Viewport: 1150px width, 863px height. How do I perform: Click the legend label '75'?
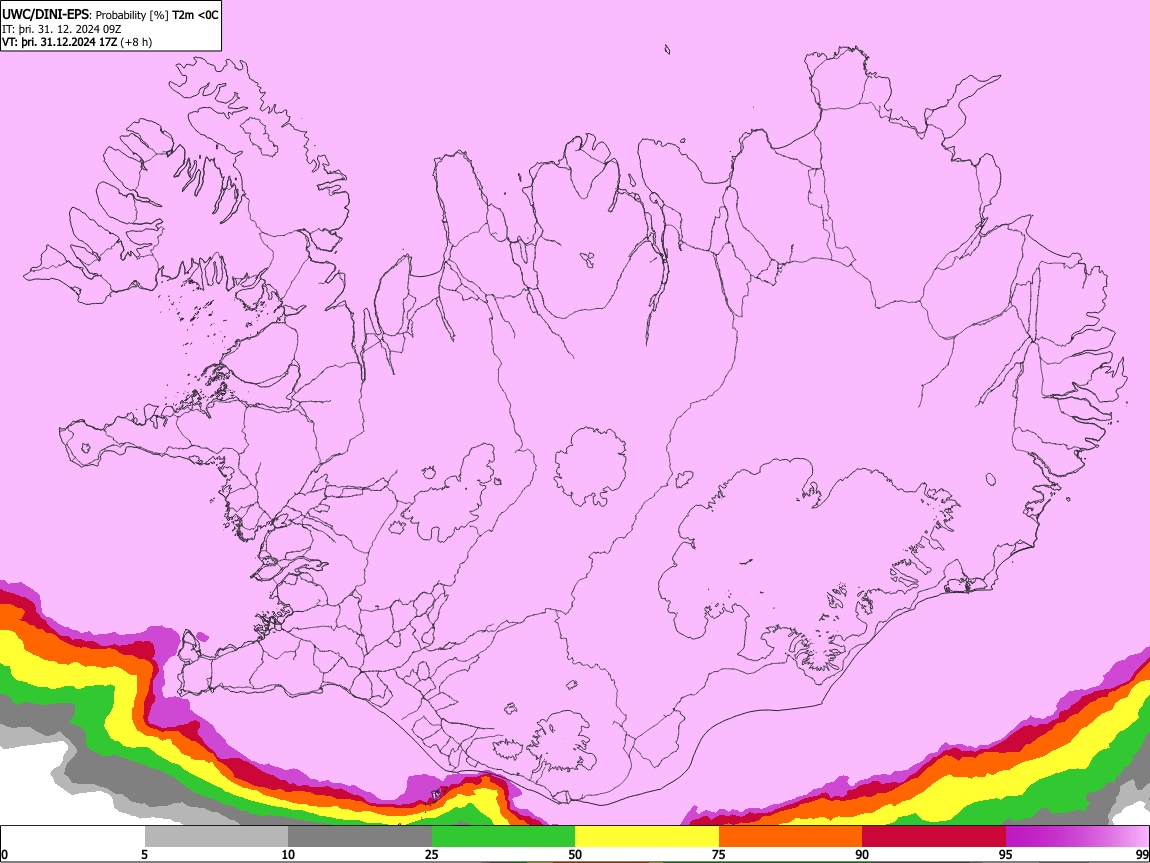(719, 854)
